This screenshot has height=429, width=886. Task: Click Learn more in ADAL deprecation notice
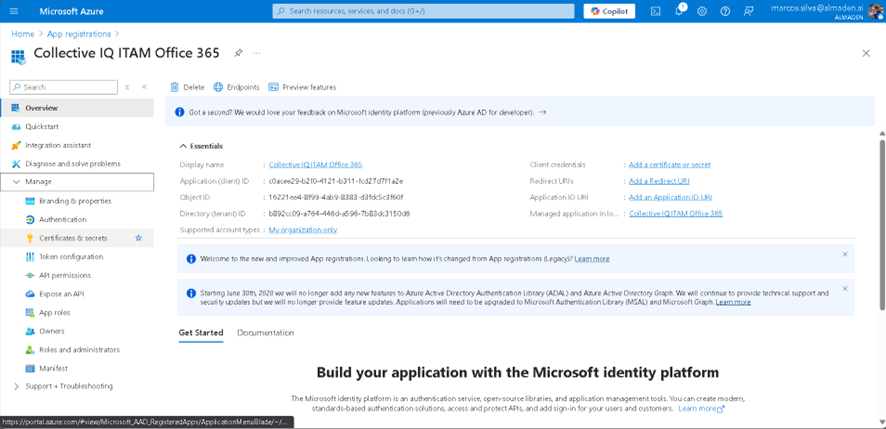[x=733, y=302]
